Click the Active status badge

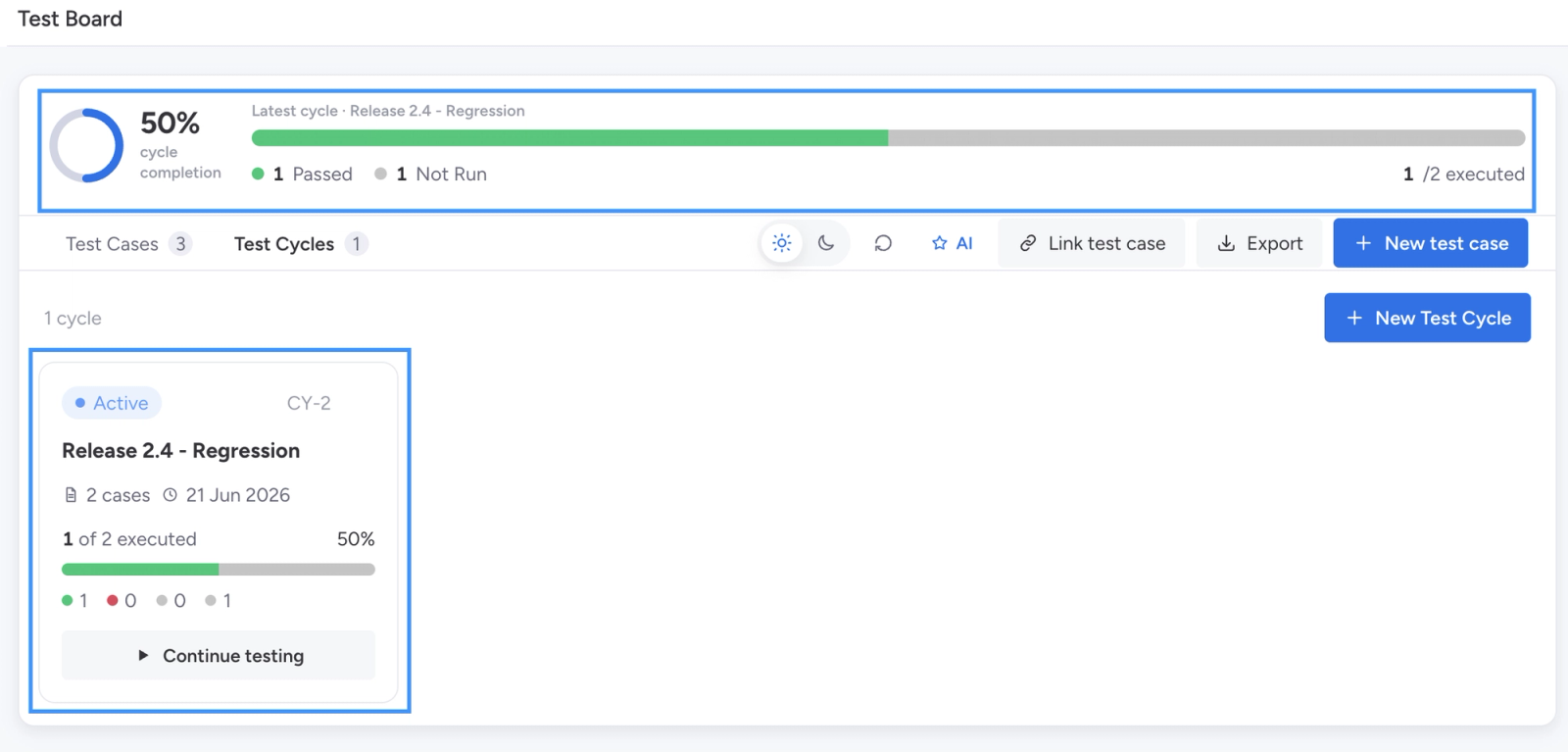[112, 403]
